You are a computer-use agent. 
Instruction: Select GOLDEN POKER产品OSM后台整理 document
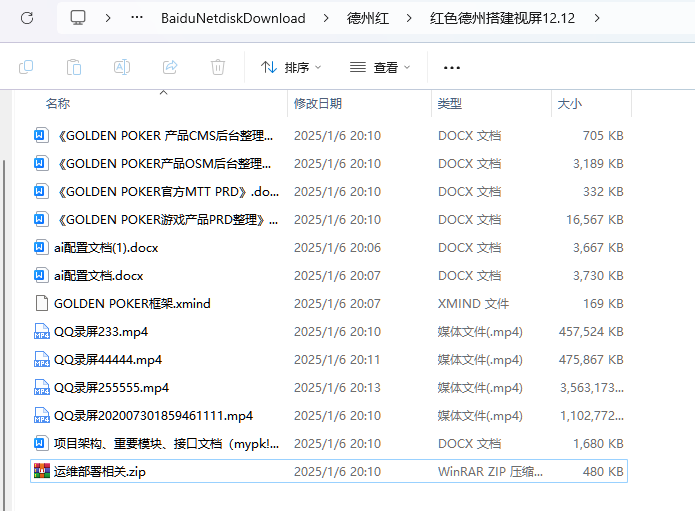click(x=329, y=164)
